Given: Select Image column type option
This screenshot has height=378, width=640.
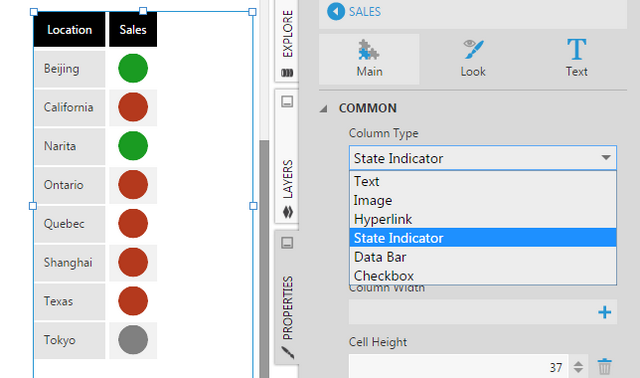Looking at the screenshot, I should point(483,200).
